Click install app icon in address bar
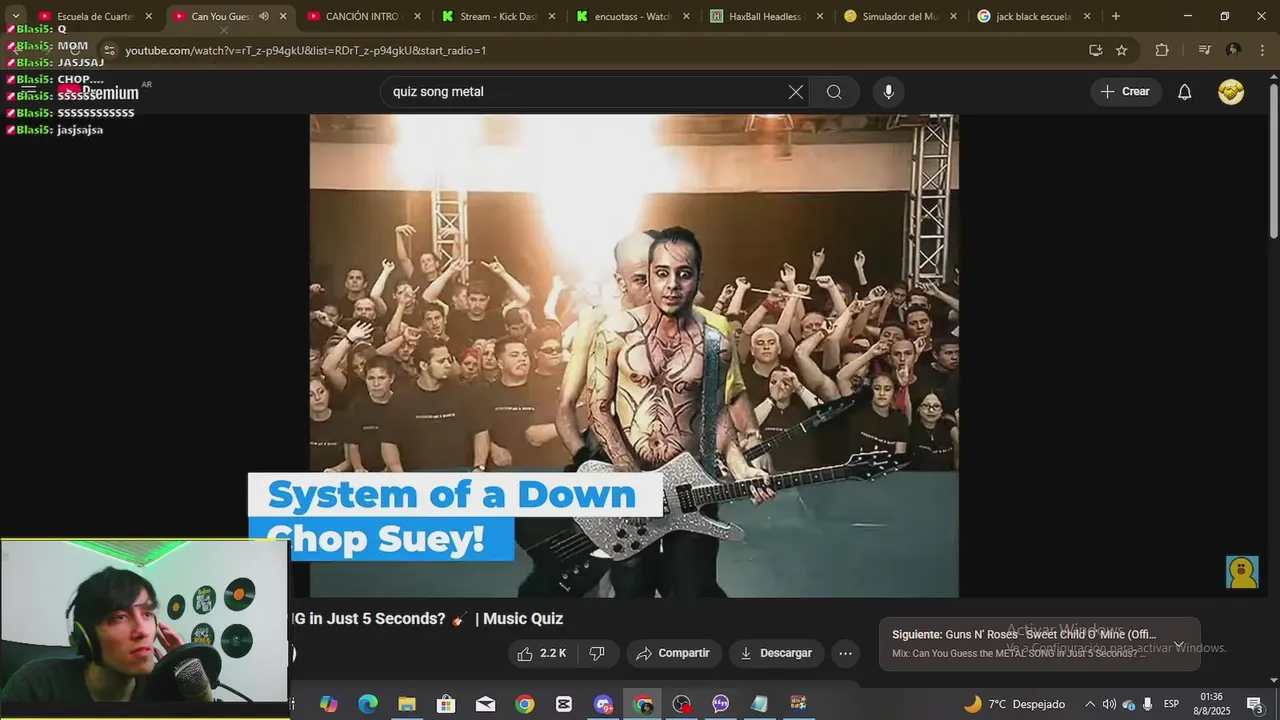The width and height of the screenshot is (1280, 720). [1095, 50]
